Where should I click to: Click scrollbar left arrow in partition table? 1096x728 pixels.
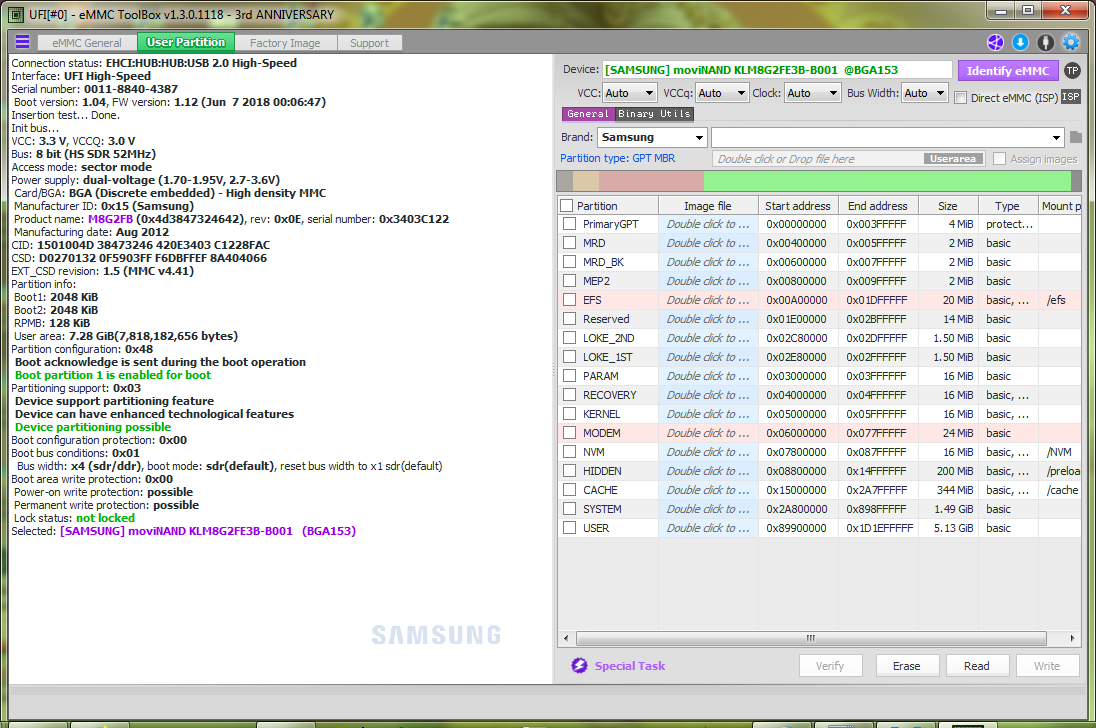(566, 638)
